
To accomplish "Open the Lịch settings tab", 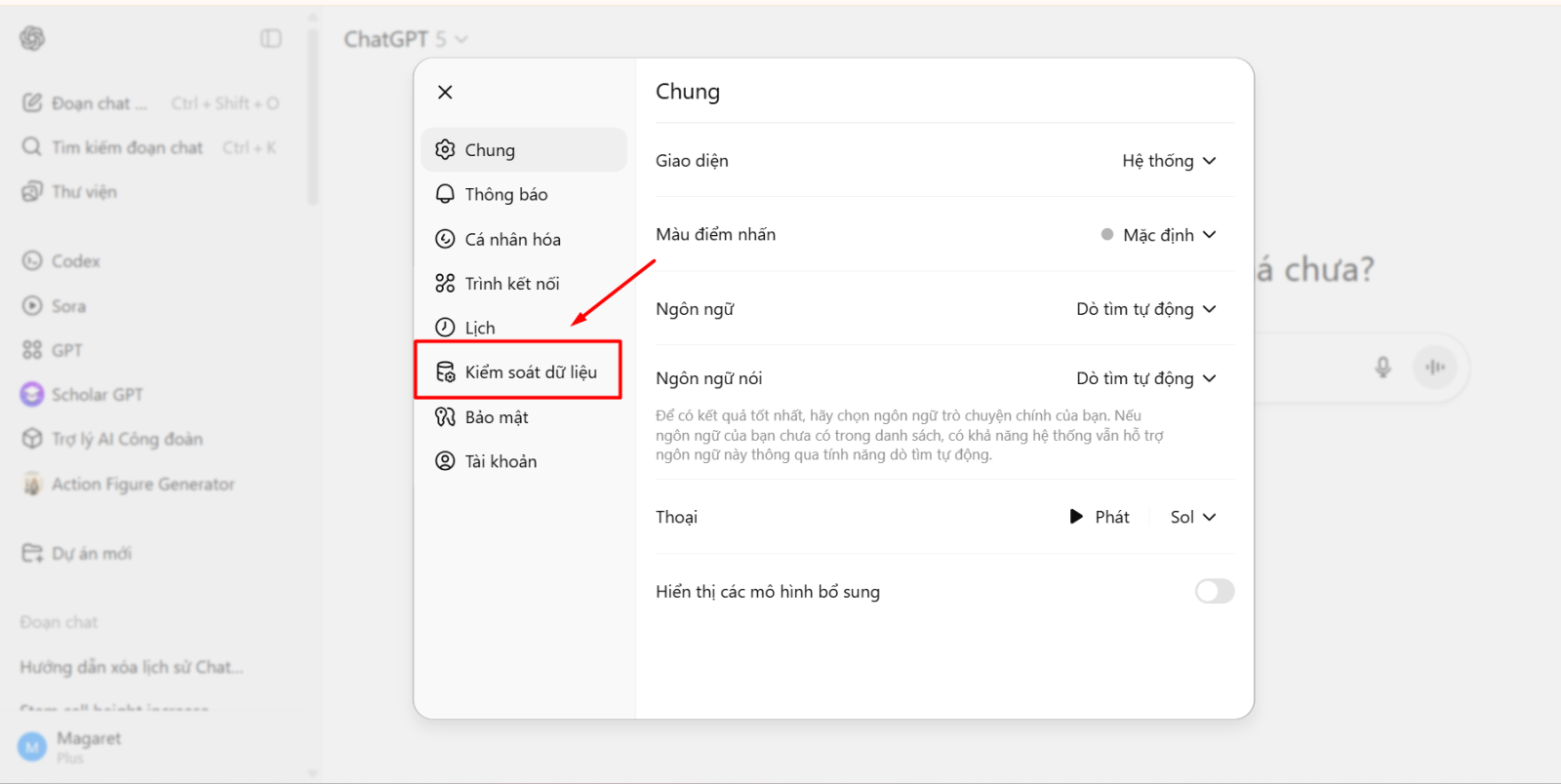I will [x=524, y=328].
